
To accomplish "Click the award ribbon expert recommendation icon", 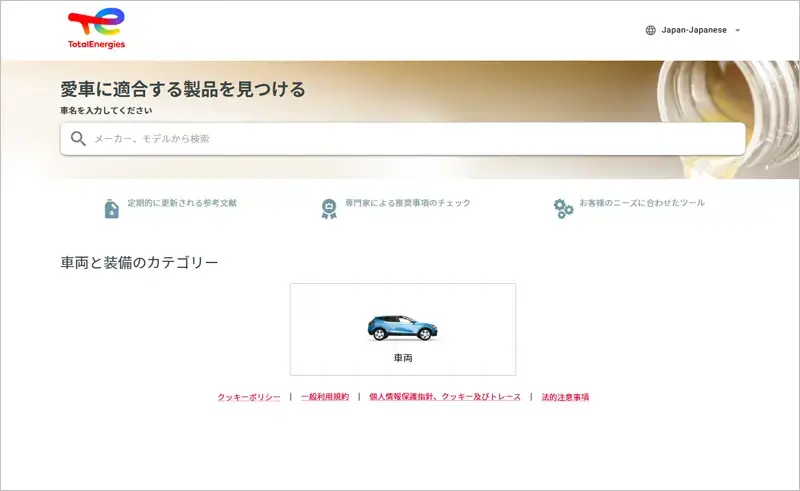I will click(329, 209).
